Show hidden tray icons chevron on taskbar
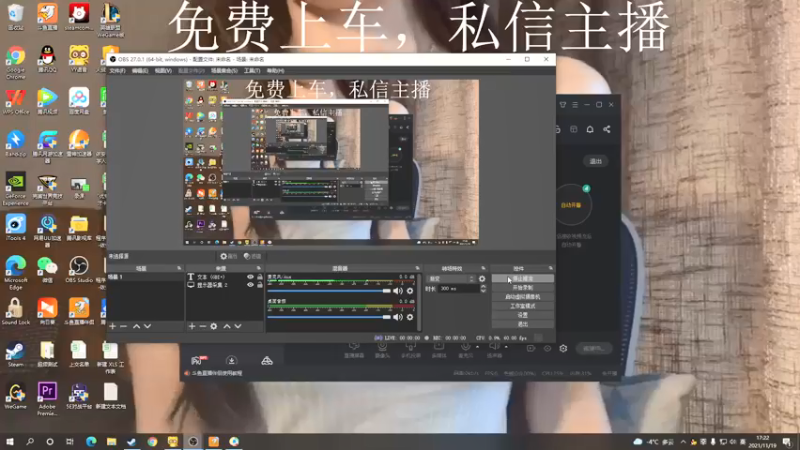Viewport: 800px width, 450px height. 683,442
